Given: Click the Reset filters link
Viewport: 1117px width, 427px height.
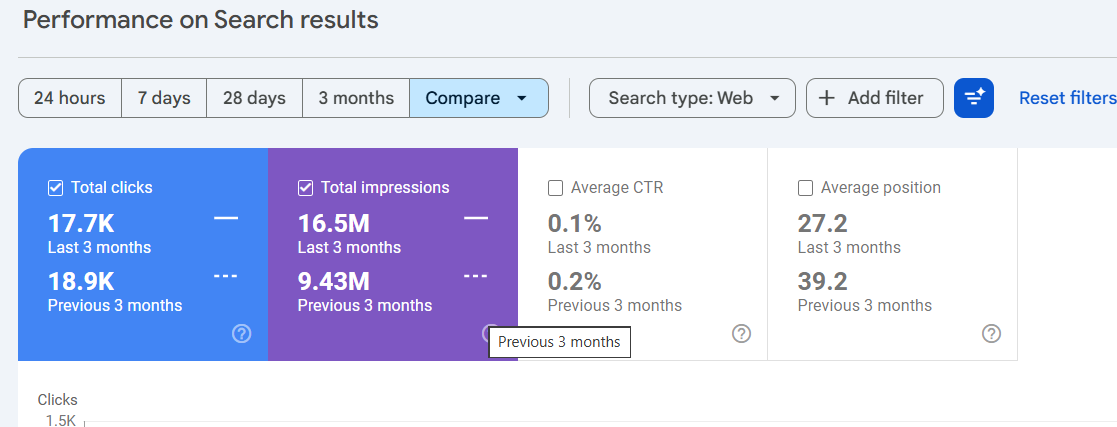Looking at the screenshot, I should point(1067,98).
